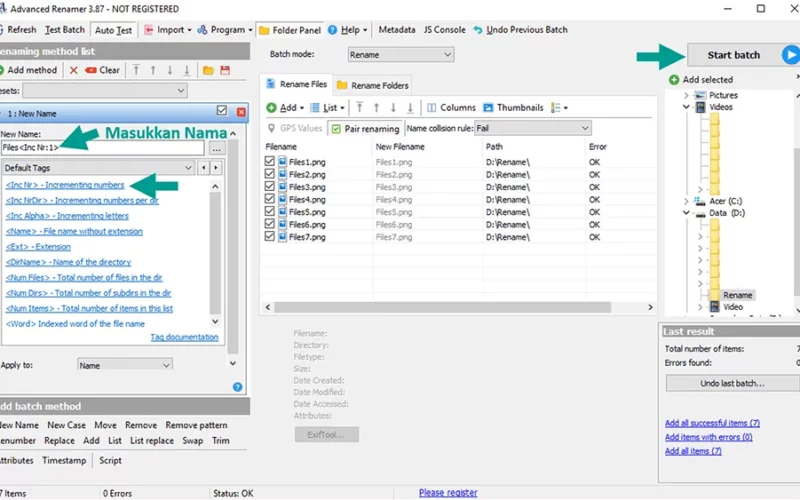Toggle Thumbnails view
Image resolution: width=800 pixels, height=500 pixels.
513,108
